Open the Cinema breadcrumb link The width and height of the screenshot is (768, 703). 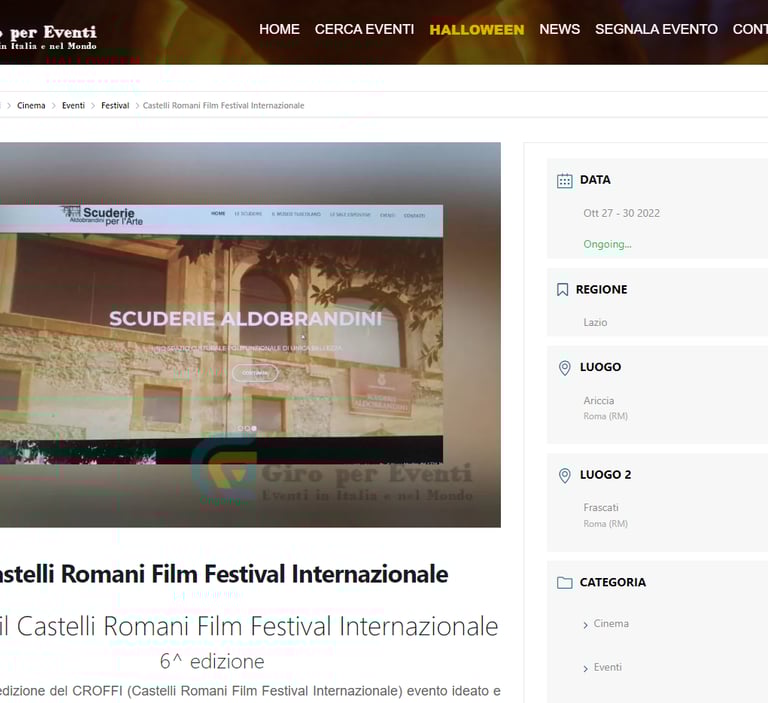coord(31,105)
